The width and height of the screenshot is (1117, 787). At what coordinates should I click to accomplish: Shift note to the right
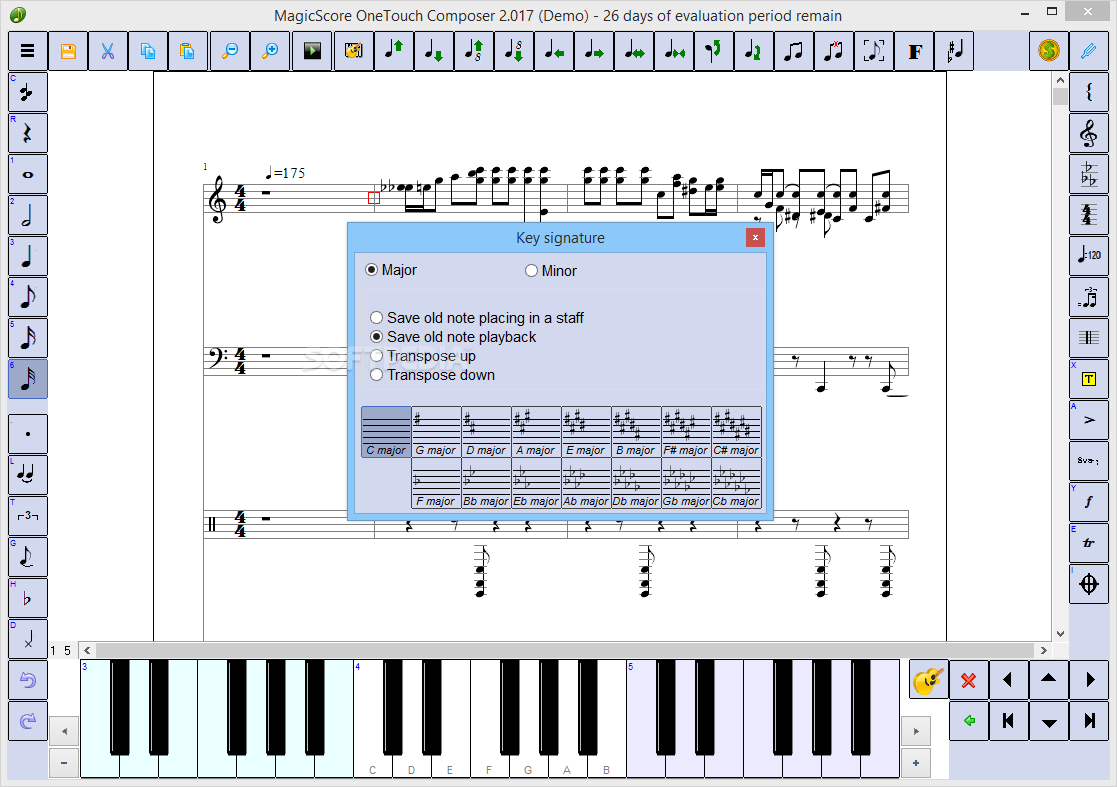(x=593, y=51)
